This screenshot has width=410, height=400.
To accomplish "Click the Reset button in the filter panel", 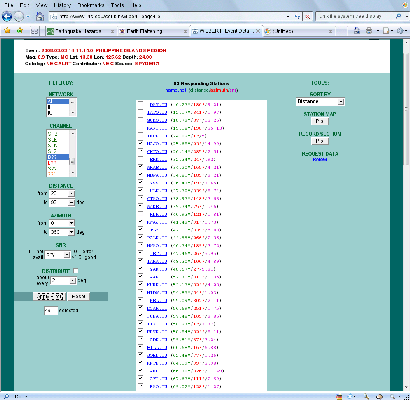I will click(78, 296).
